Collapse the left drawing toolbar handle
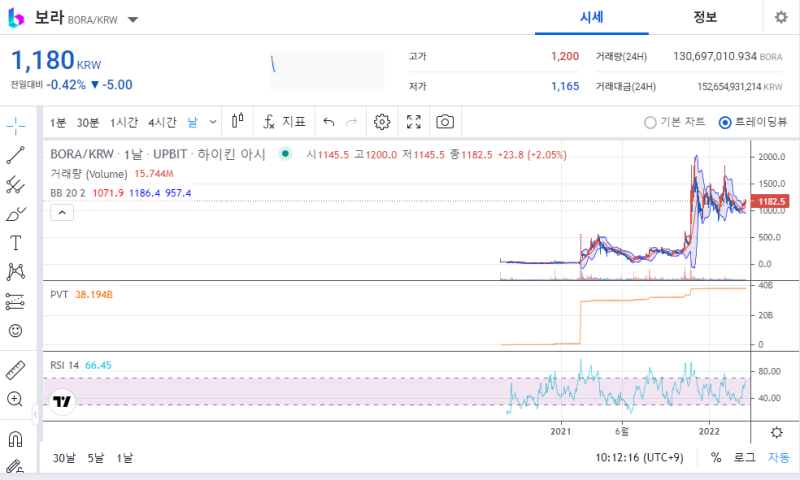This screenshot has height=480, width=800. click(35, 414)
